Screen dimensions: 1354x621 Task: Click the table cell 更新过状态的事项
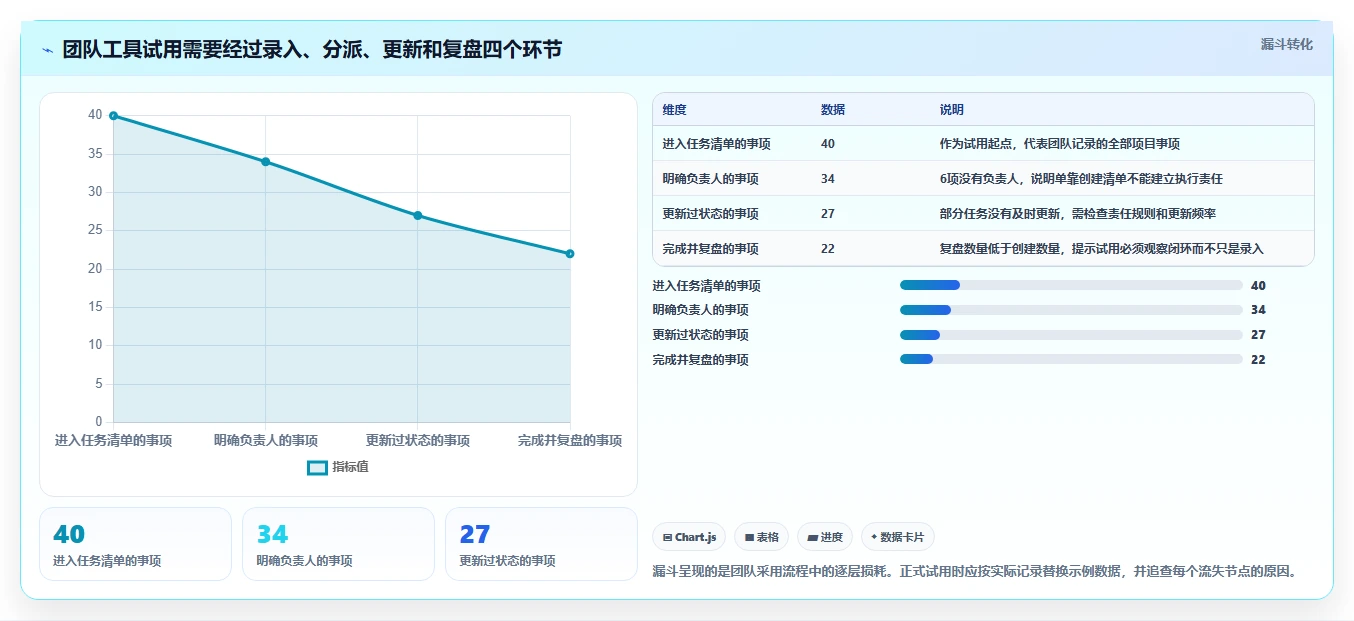(710, 214)
